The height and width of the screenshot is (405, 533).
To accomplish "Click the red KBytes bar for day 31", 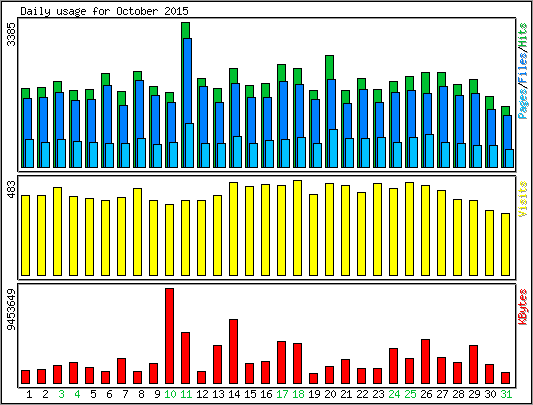I will 505,378.
